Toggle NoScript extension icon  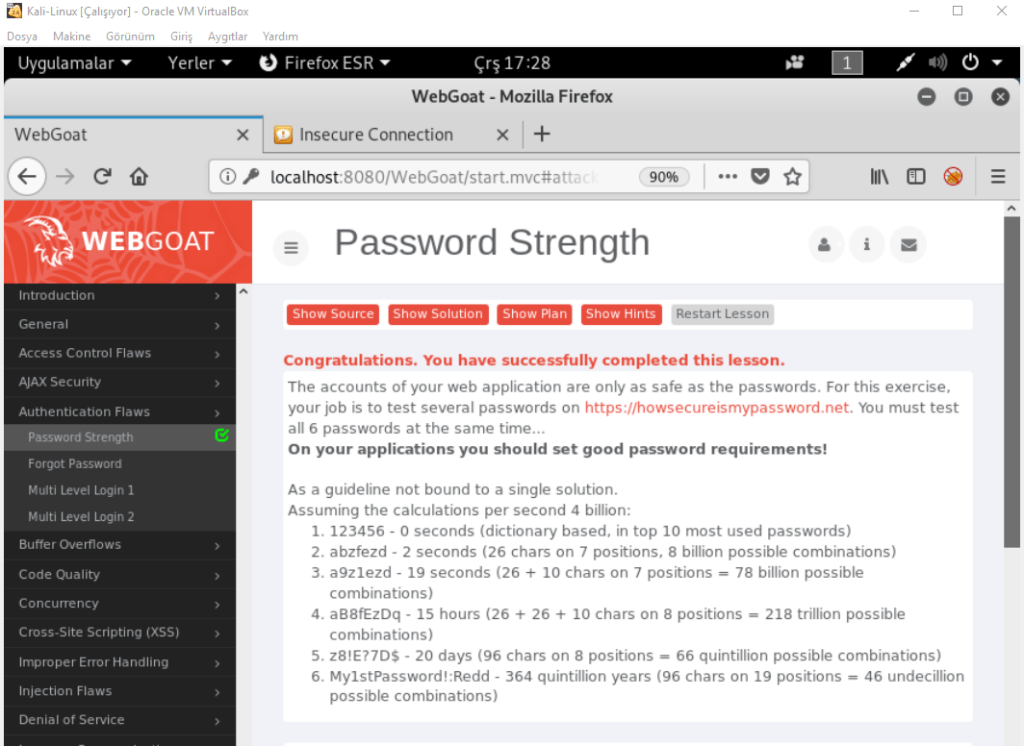tap(953, 177)
